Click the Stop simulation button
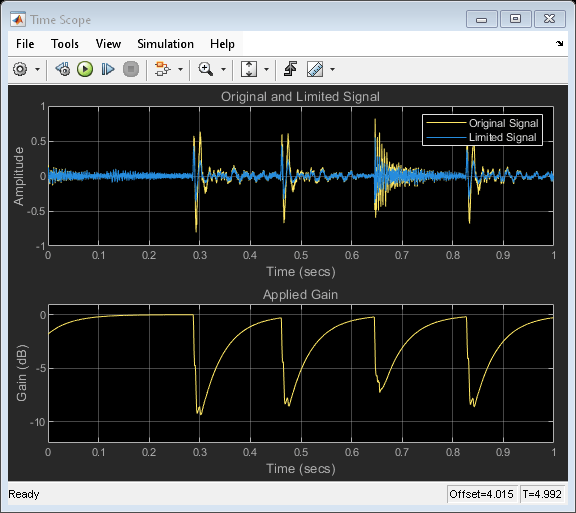Screen dimensions: 576x513 131,69
